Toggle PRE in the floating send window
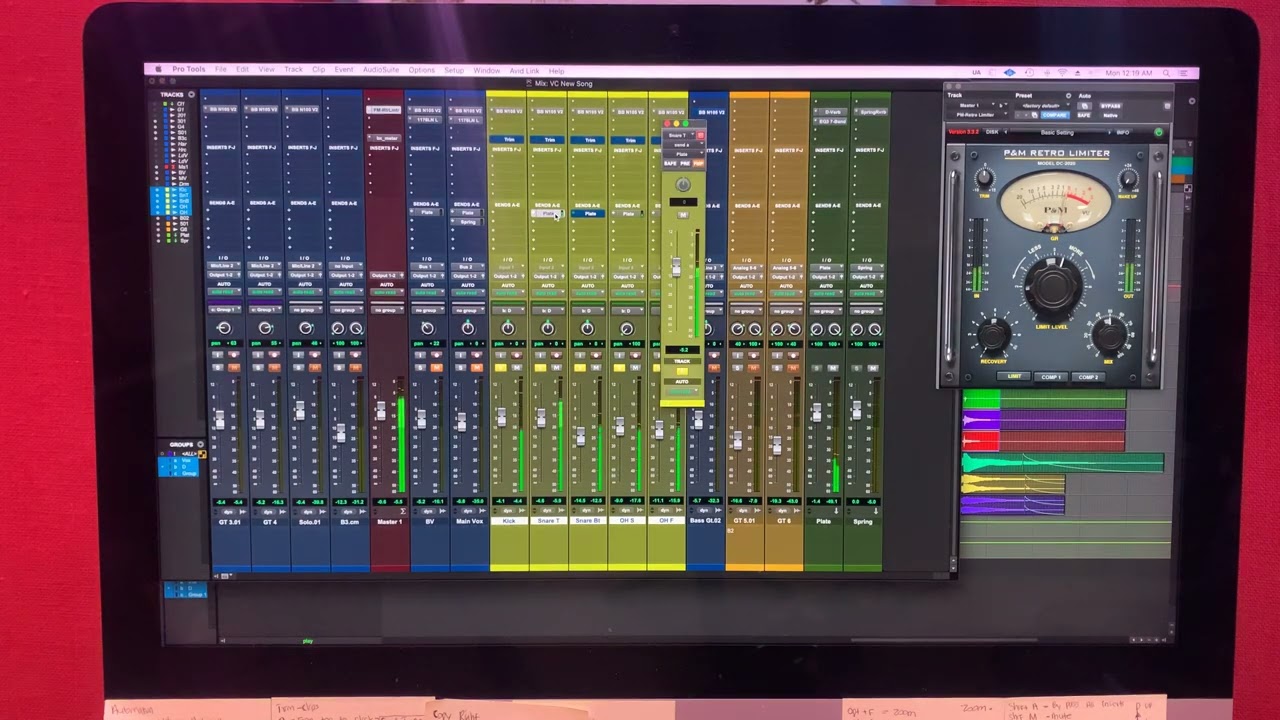1280x720 pixels. pyautogui.click(x=685, y=163)
